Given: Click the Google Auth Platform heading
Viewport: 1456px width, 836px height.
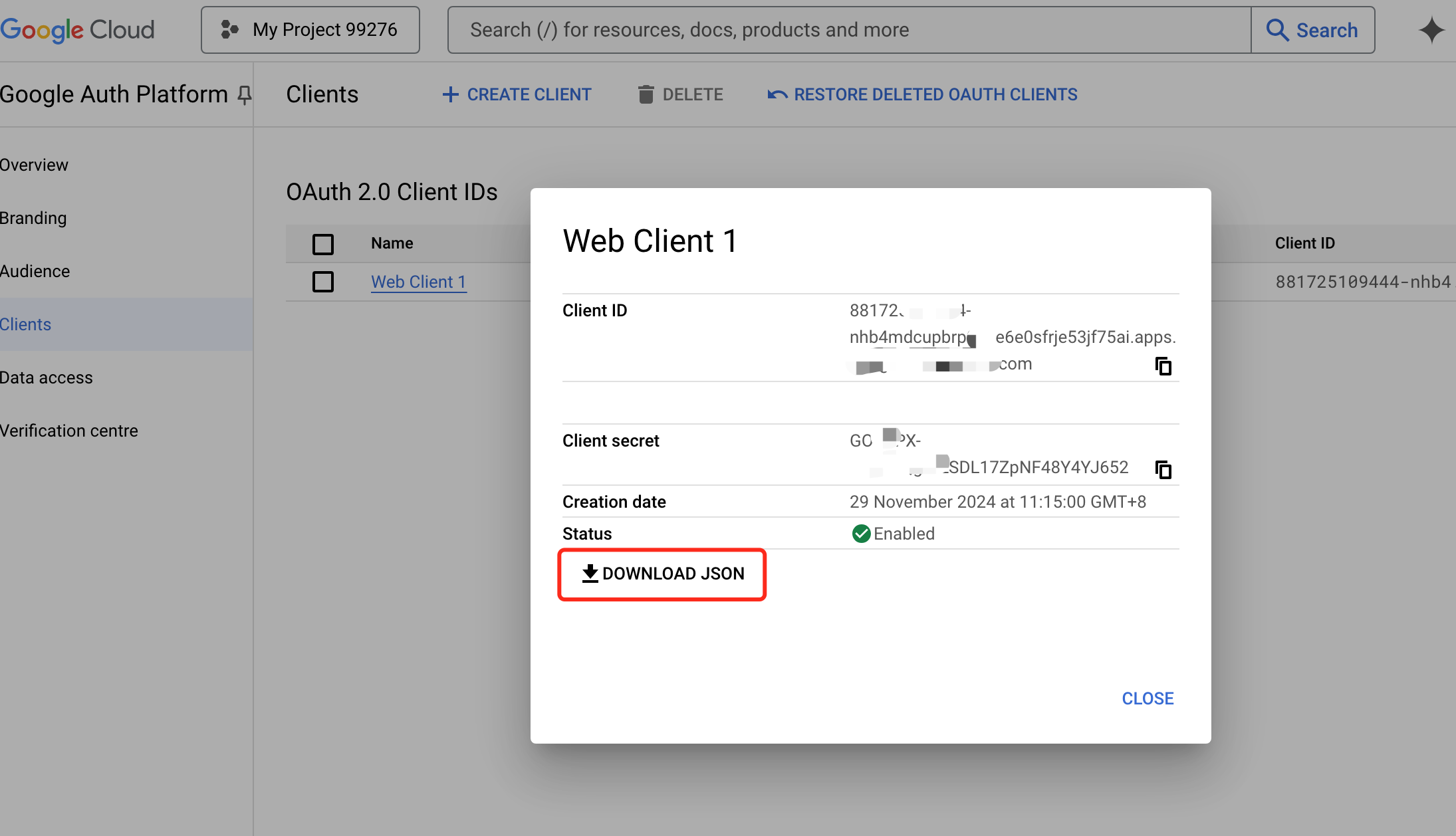Looking at the screenshot, I should 114,94.
